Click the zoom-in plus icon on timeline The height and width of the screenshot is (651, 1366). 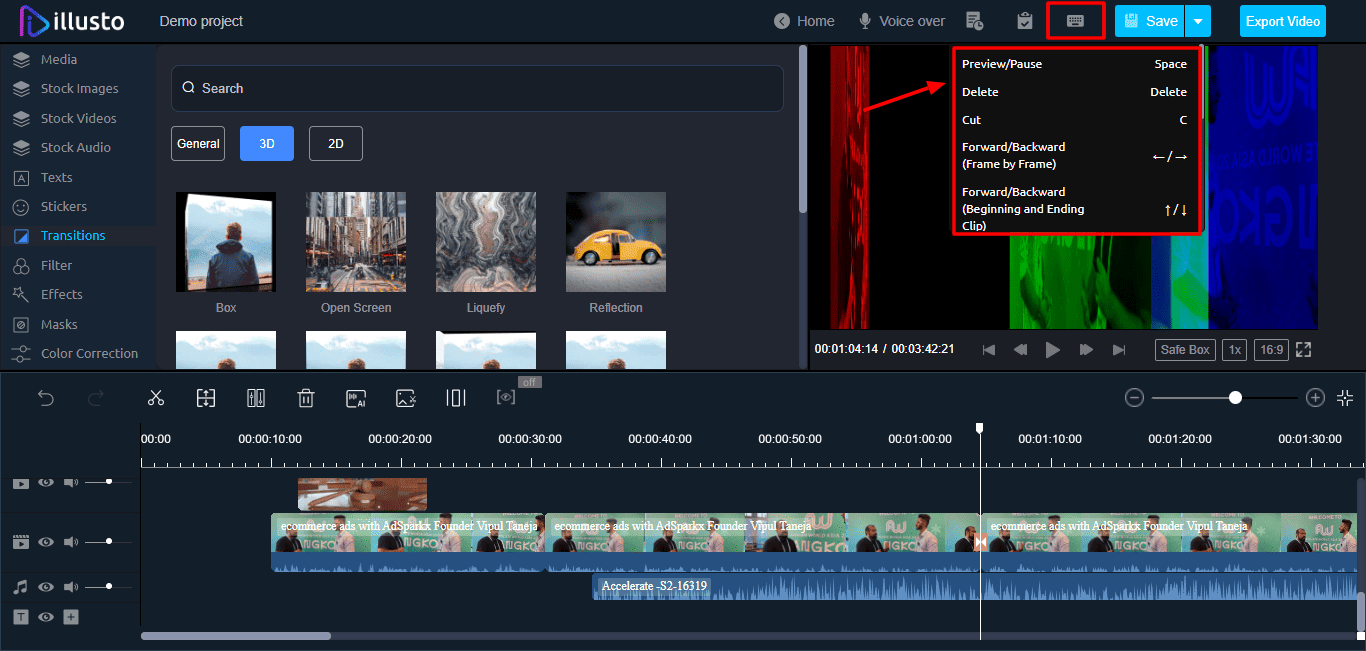pyautogui.click(x=1315, y=398)
